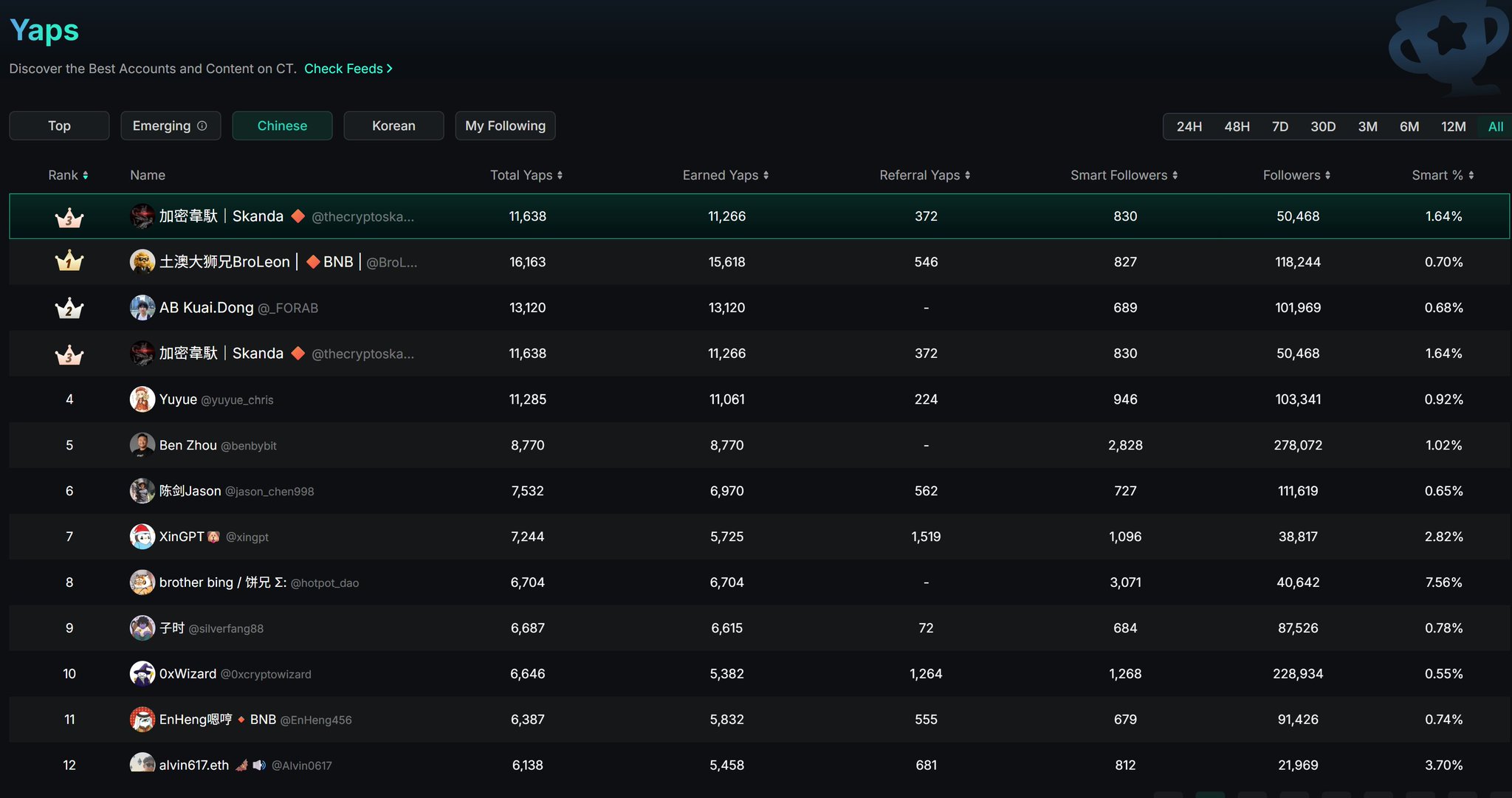Click Ben Zhou's profile avatar

click(x=142, y=445)
